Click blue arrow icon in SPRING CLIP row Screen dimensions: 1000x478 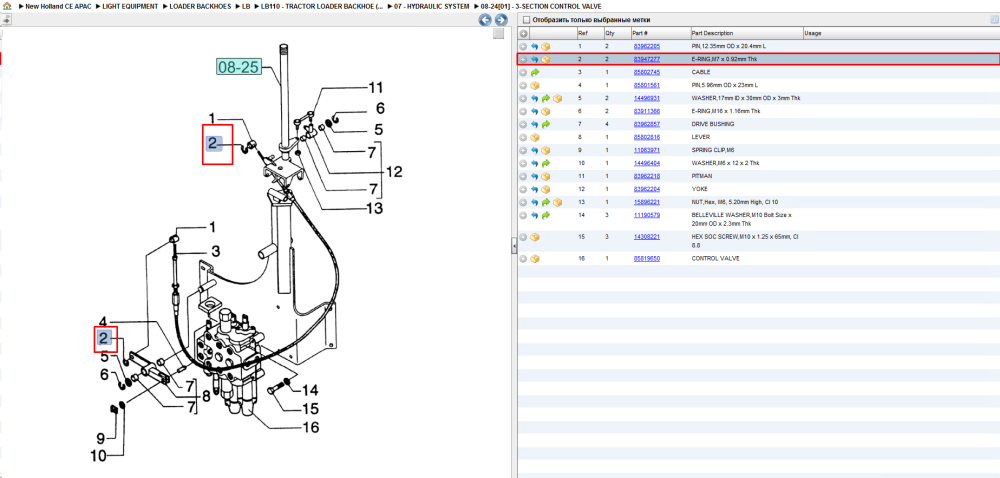tap(534, 150)
